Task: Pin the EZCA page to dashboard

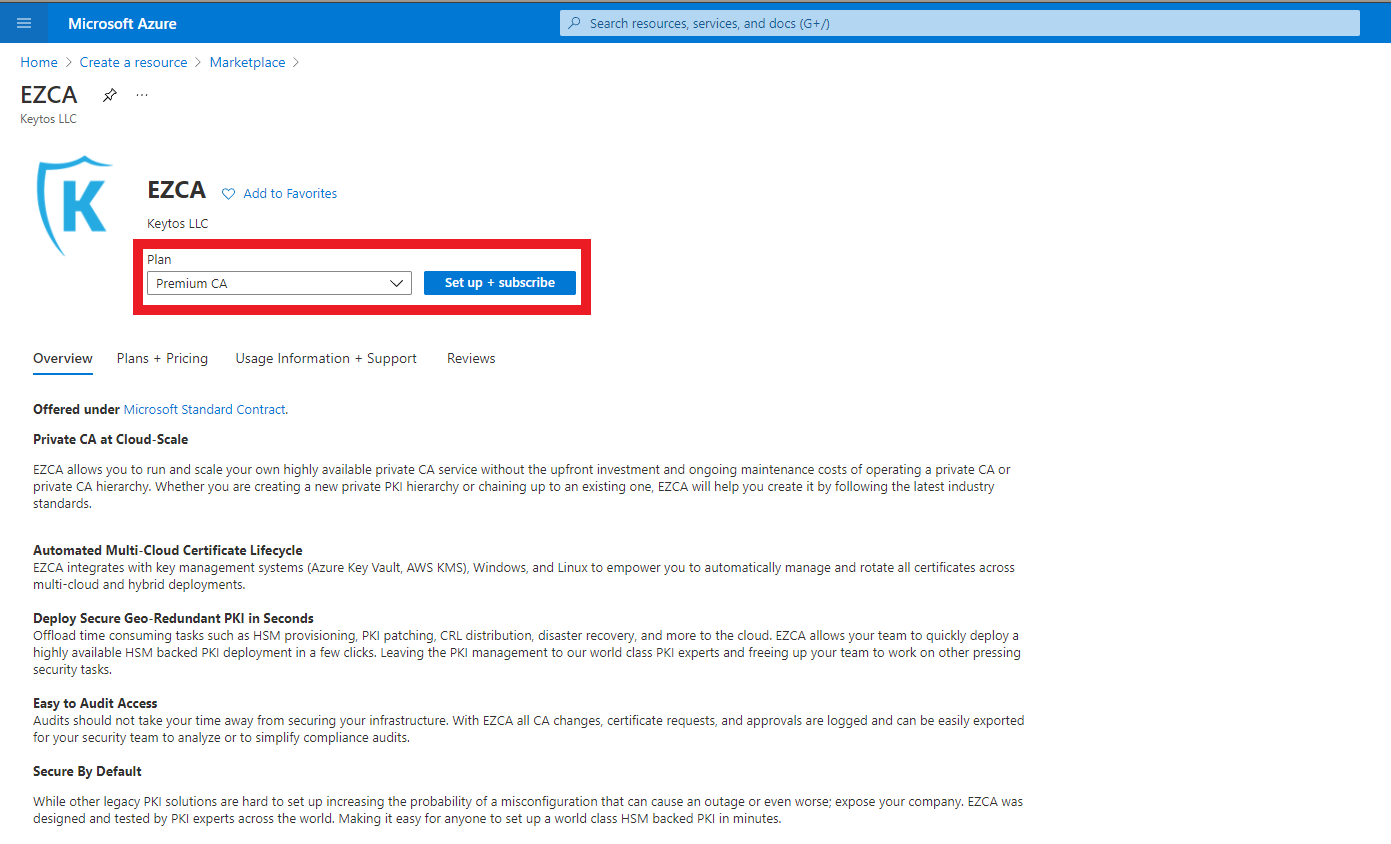Action: click(110, 95)
